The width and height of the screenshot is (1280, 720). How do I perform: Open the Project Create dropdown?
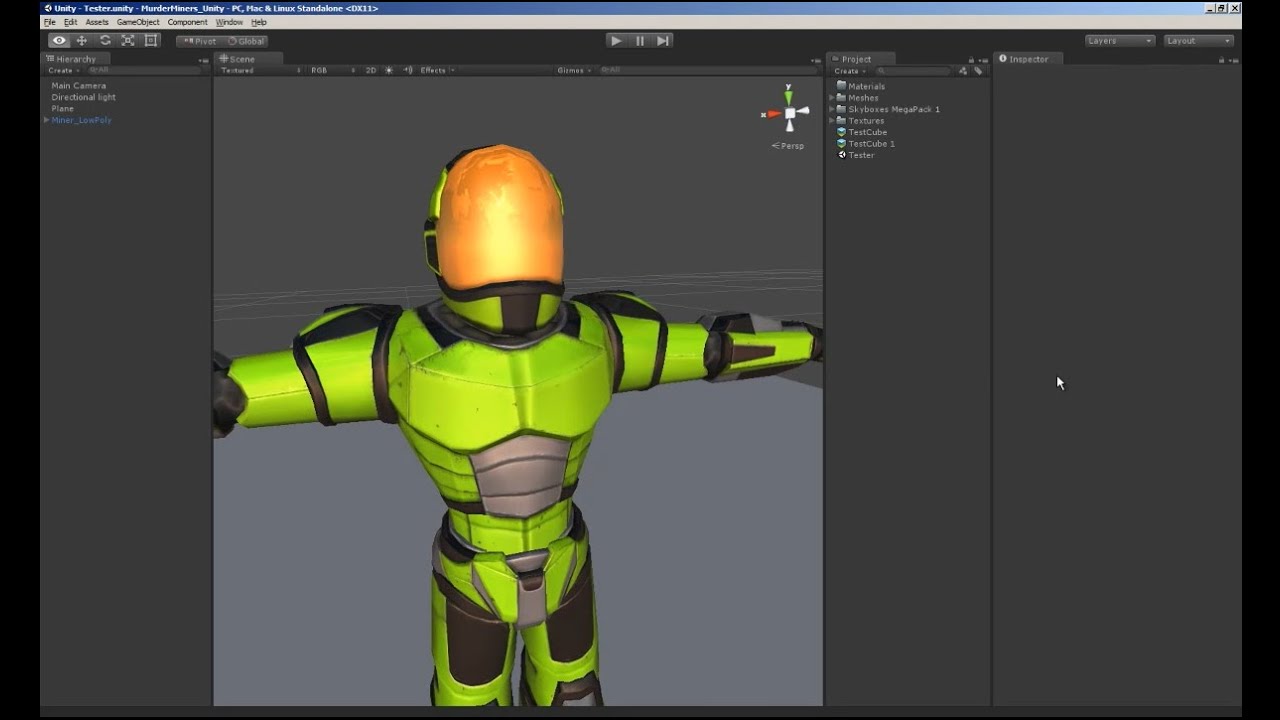849,71
